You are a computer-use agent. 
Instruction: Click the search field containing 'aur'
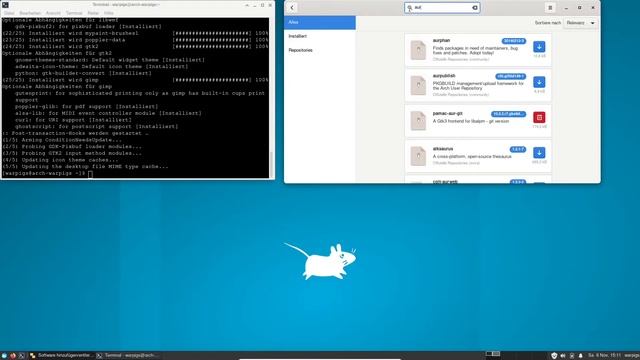442,7
